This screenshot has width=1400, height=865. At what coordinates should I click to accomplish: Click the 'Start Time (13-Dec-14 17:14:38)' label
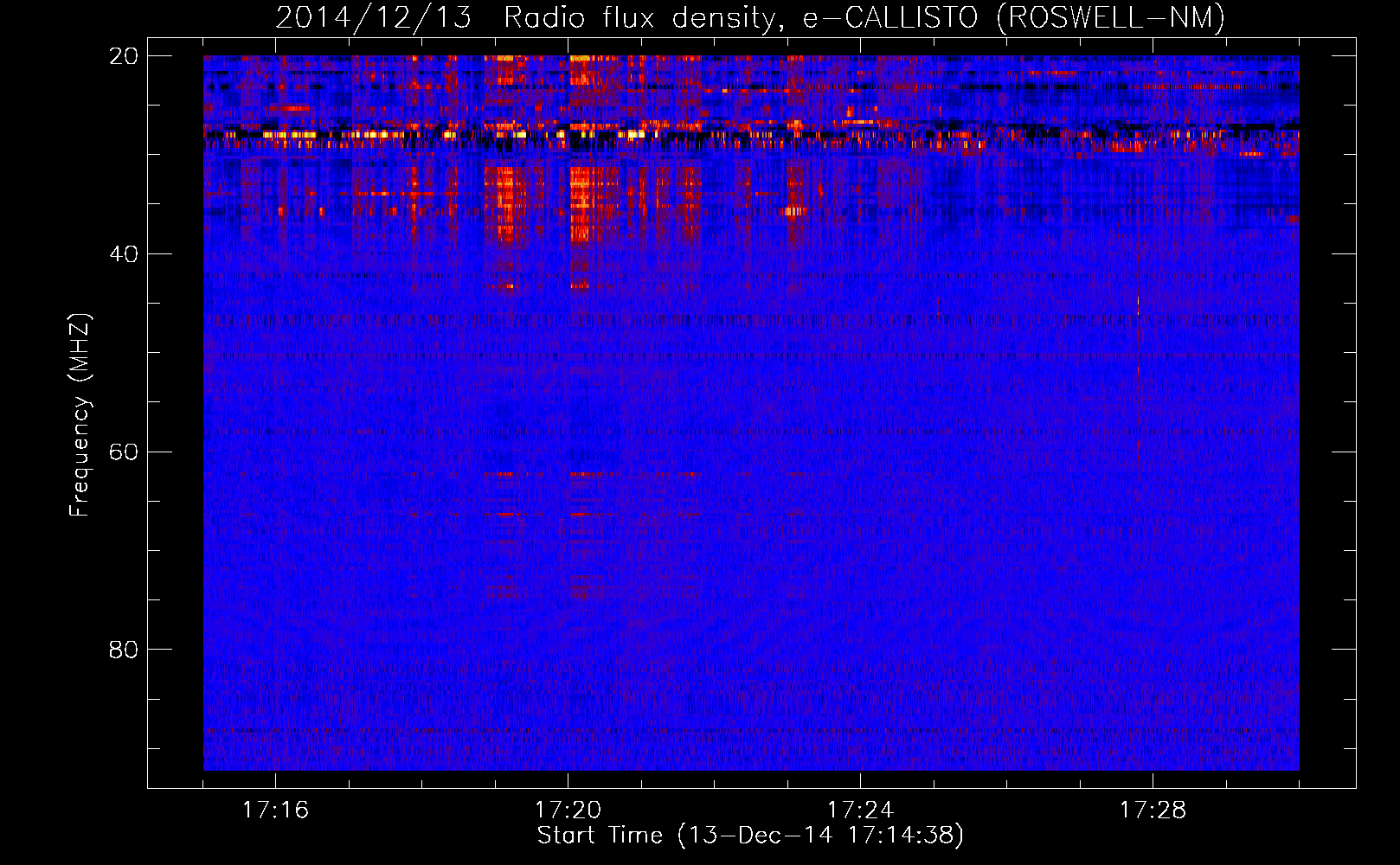750,835
